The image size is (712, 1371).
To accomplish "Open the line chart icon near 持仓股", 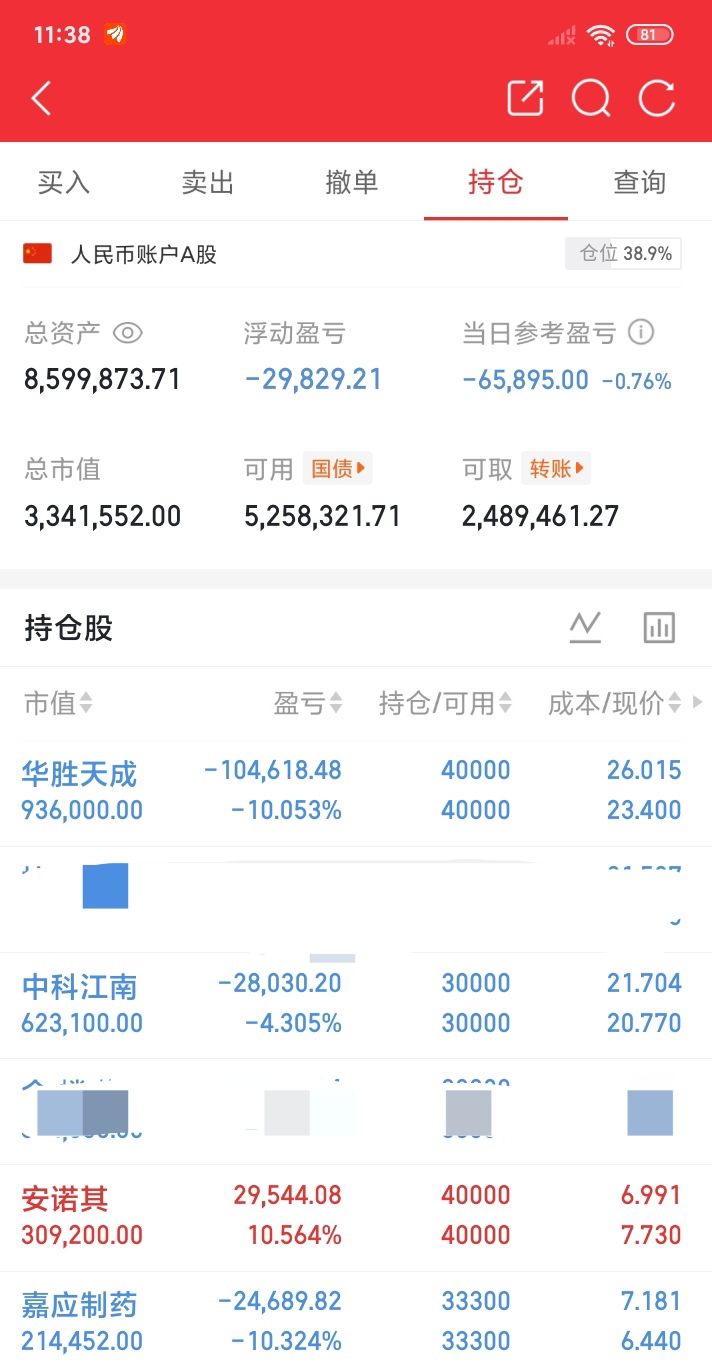I will point(585,627).
